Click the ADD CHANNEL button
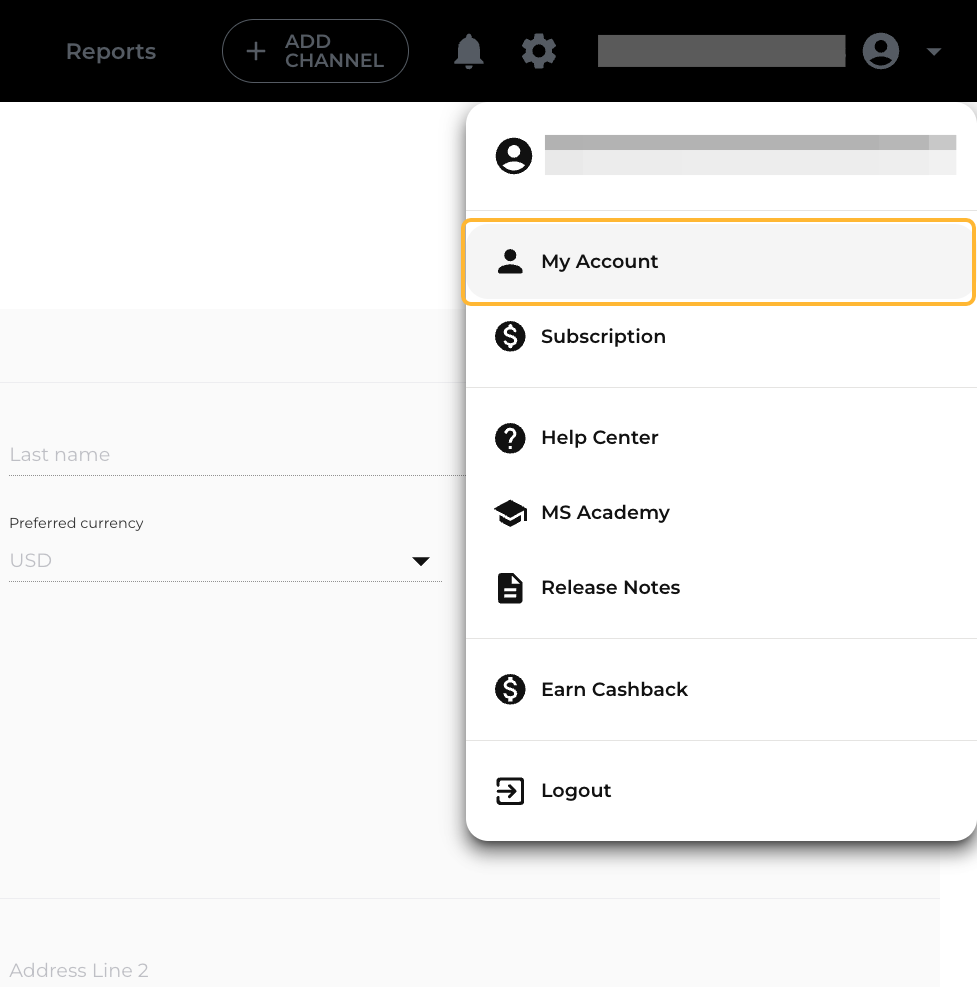The image size is (977, 987). (315, 51)
